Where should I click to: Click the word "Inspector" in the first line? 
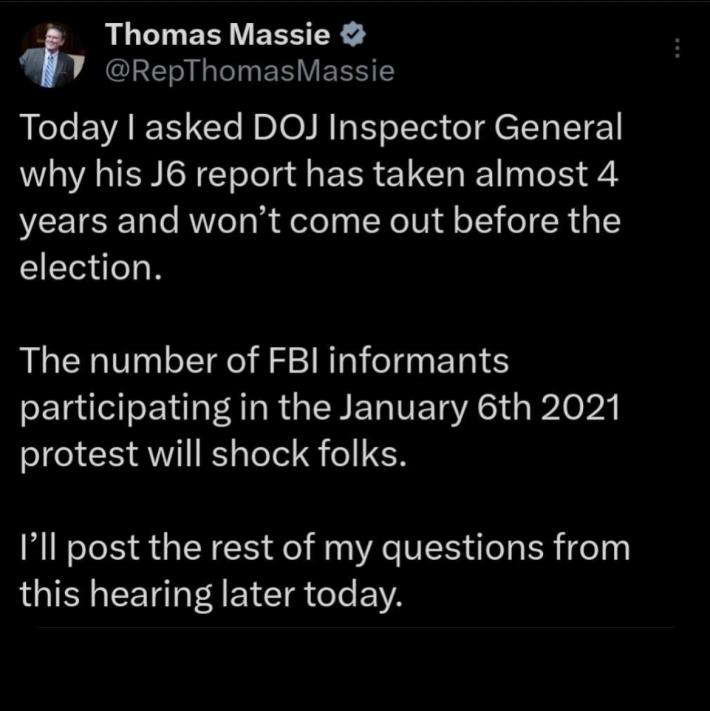[407, 128]
